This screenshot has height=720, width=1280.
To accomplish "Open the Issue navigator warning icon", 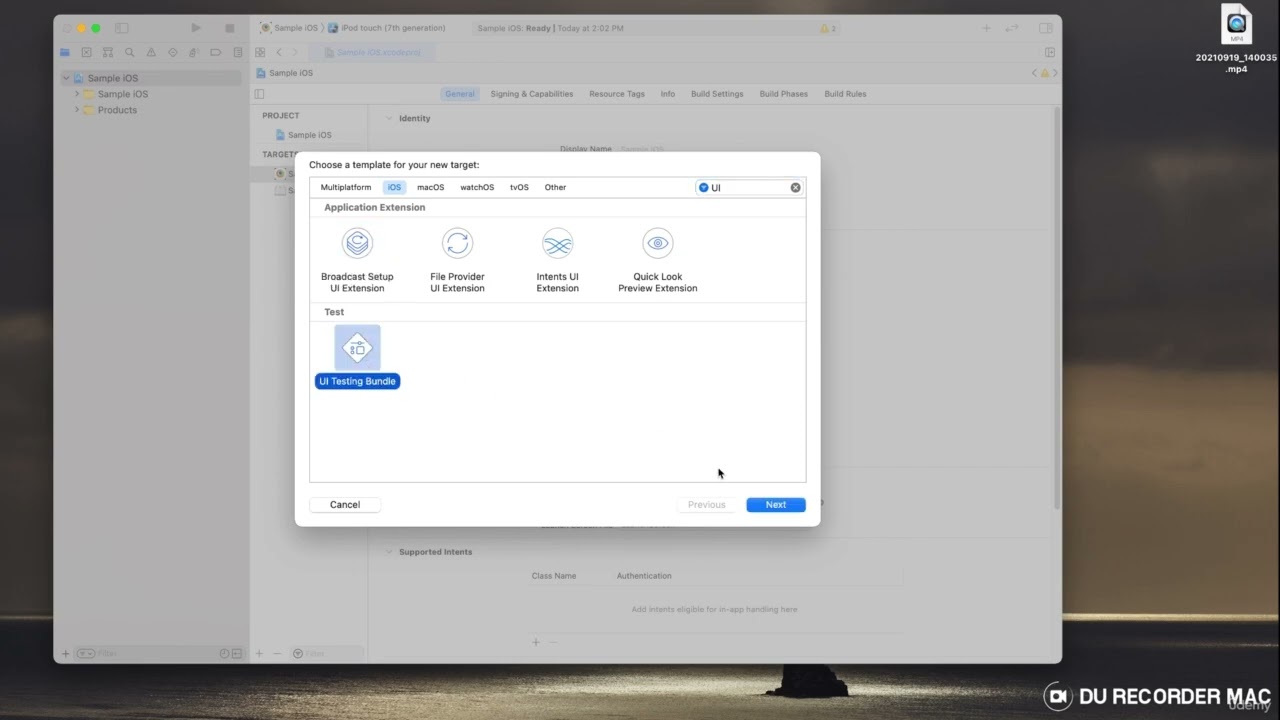I will tap(151, 52).
